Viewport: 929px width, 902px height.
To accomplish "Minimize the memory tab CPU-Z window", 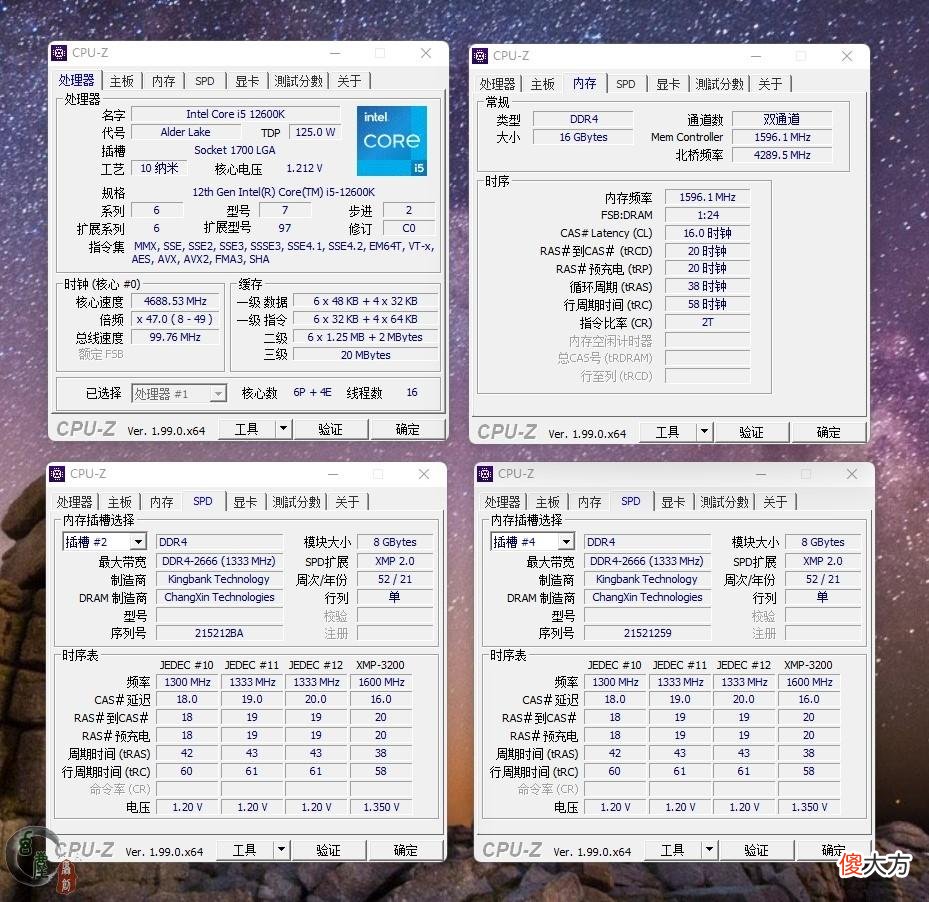I will click(756, 56).
